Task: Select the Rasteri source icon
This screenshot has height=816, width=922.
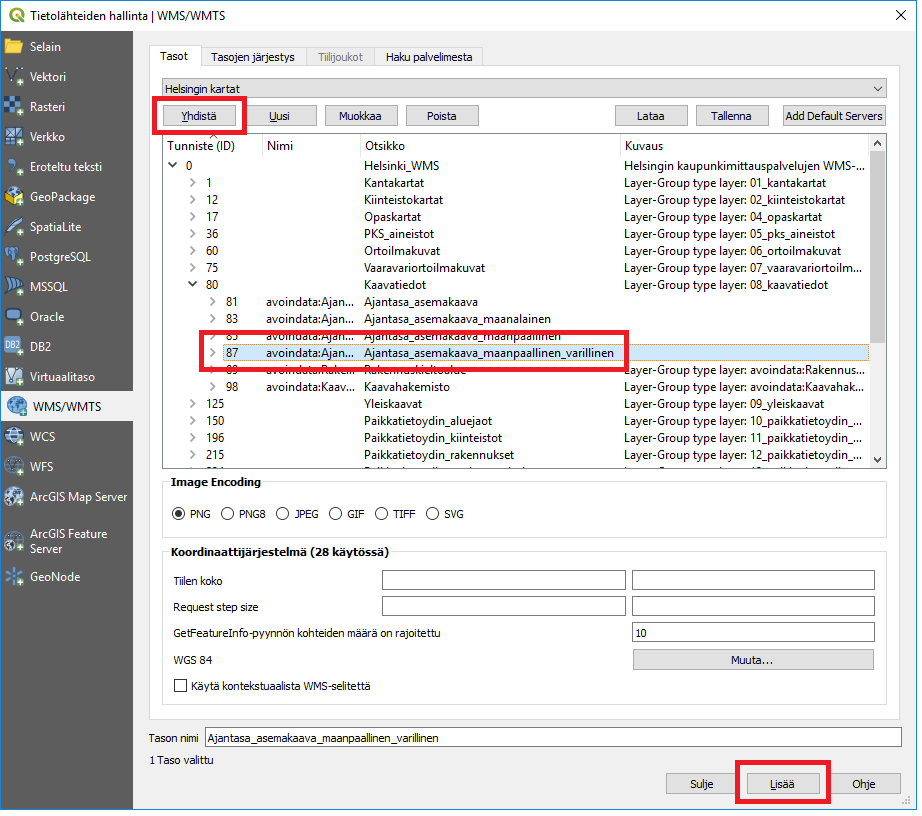Action: pyautogui.click(x=15, y=107)
